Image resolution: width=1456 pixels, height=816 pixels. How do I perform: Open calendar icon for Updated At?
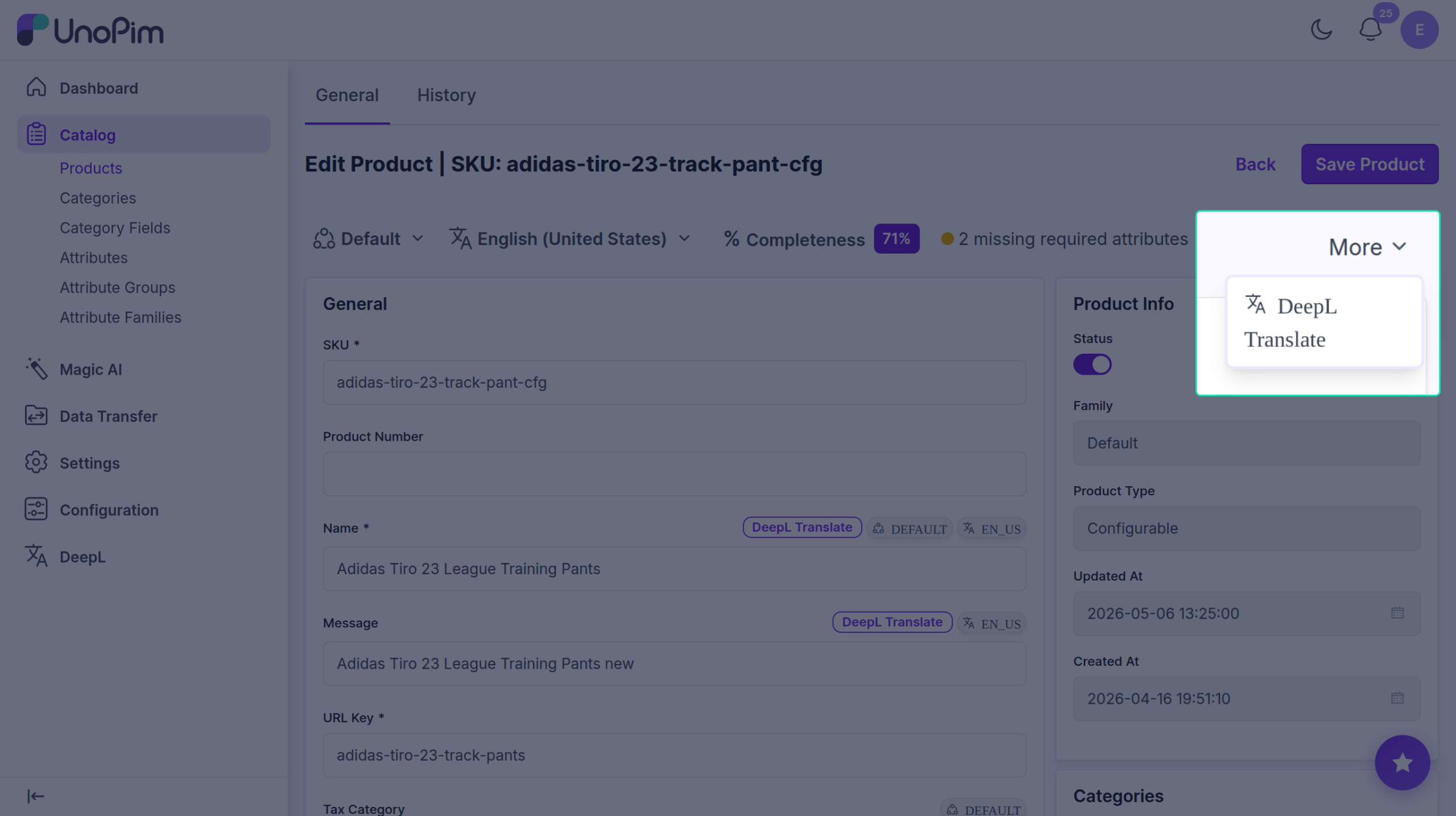(x=1397, y=613)
